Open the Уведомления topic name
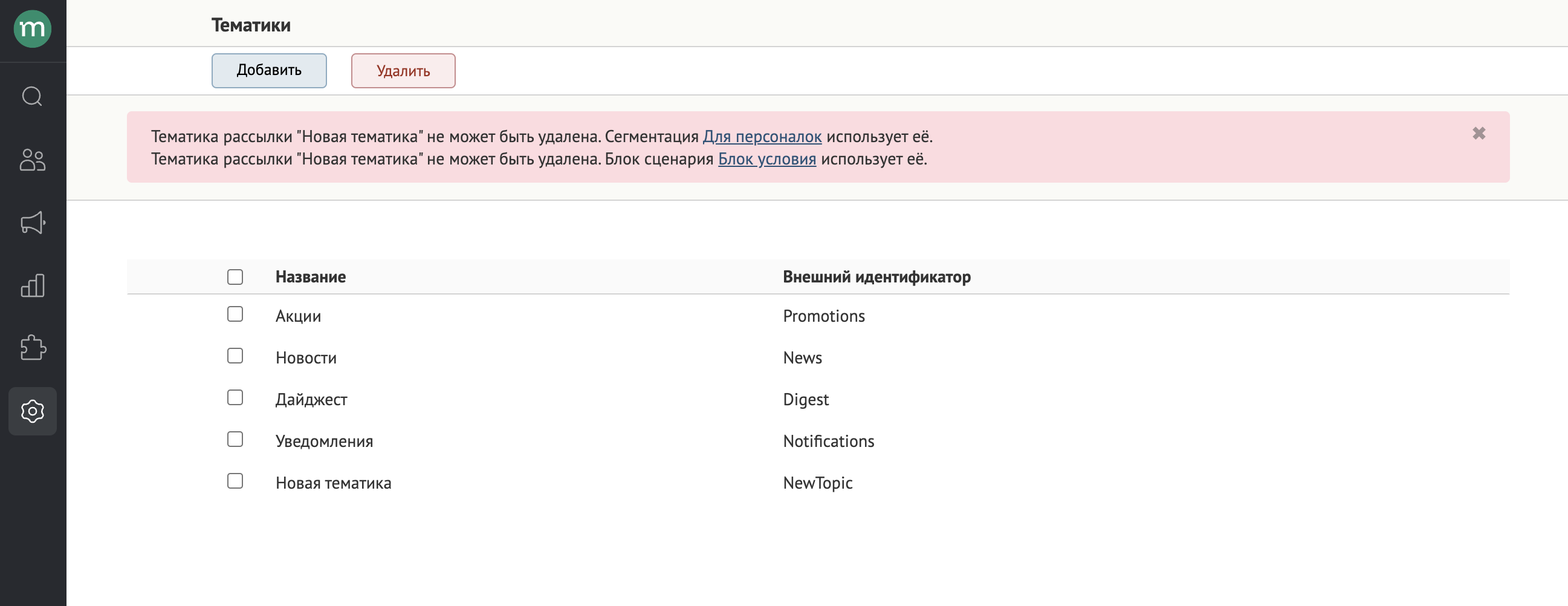 [325, 441]
